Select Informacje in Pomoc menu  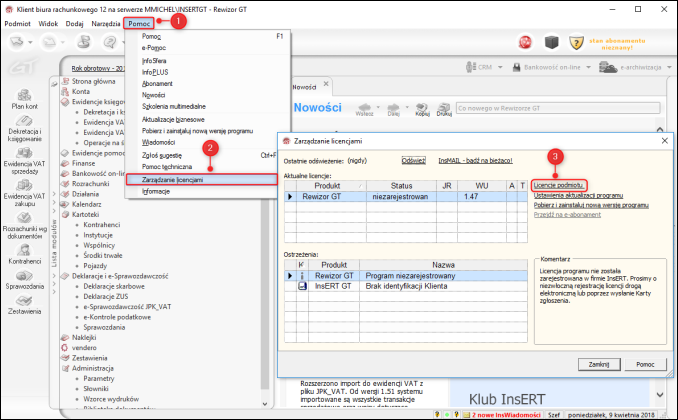(x=156, y=191)
